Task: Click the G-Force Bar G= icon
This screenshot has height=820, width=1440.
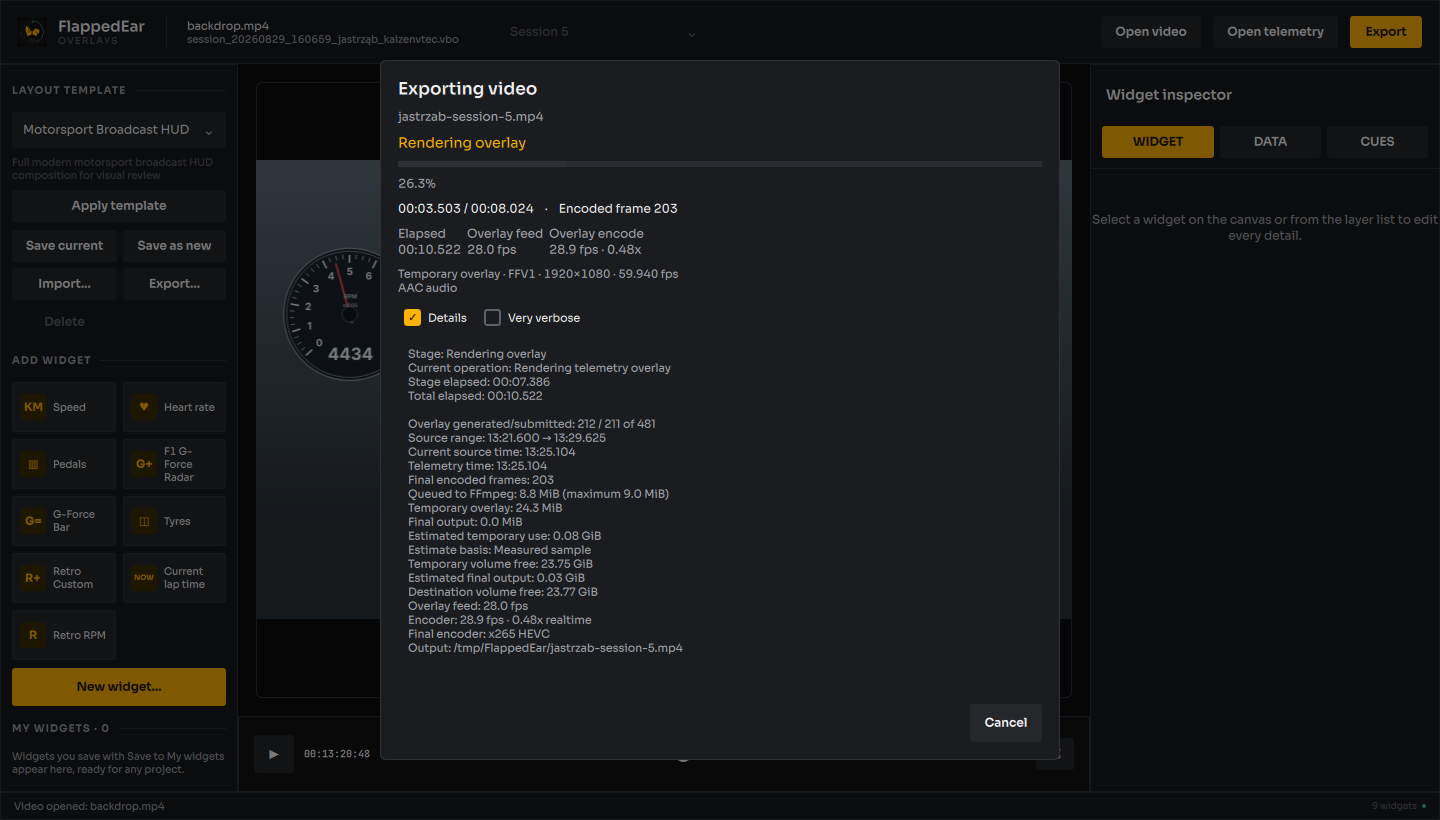Action: click(33, 521)
